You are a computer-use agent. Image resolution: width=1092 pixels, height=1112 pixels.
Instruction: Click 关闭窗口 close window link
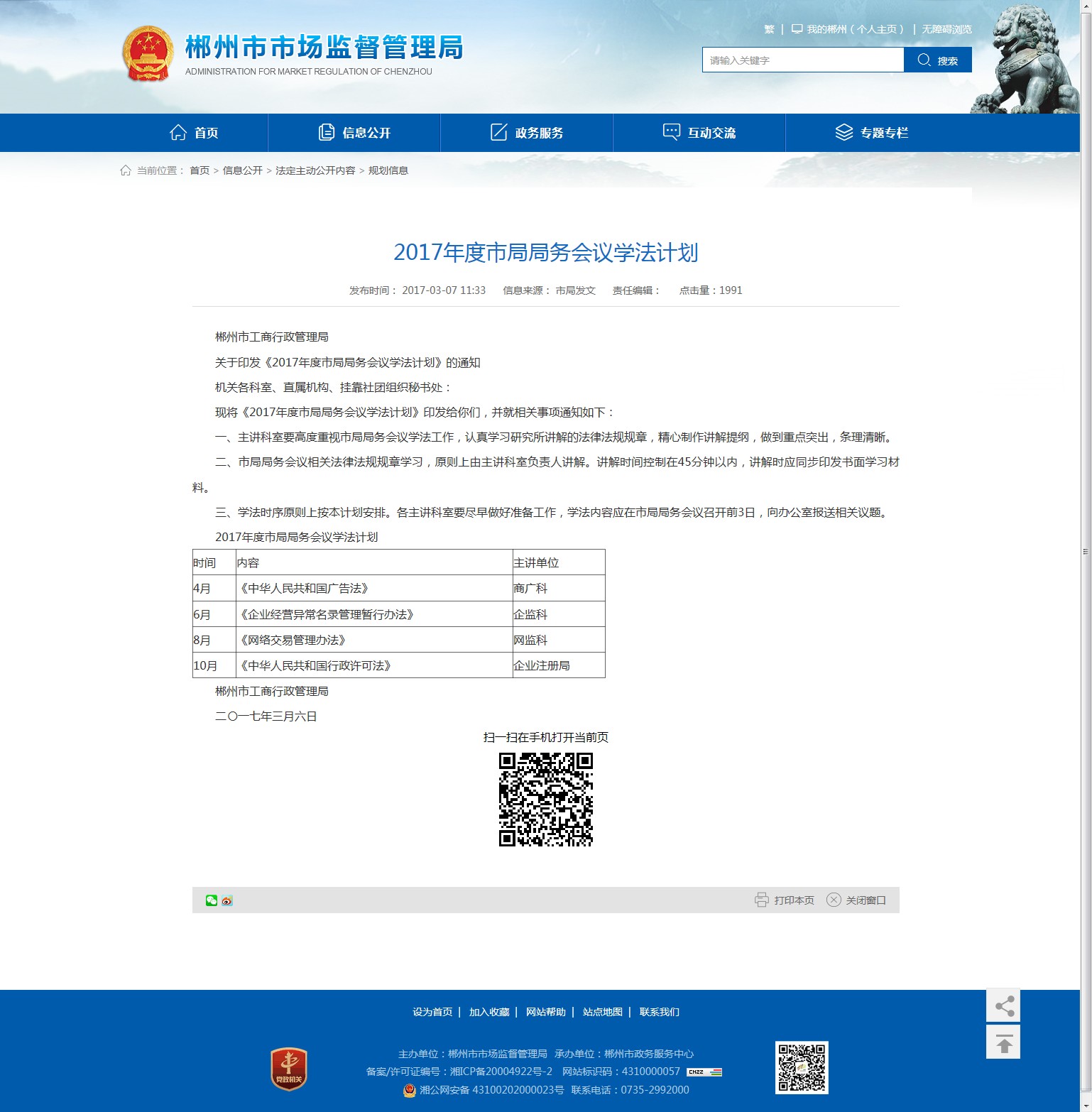pos(866,900)
